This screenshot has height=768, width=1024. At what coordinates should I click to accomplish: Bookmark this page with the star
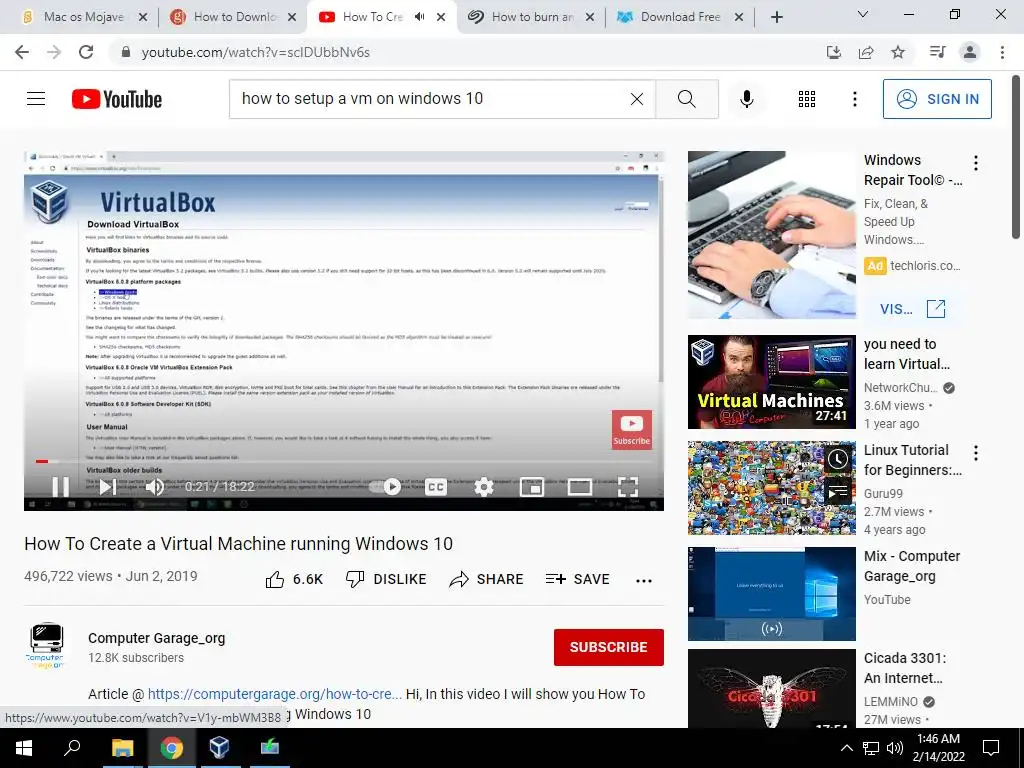tap(898, 52)
